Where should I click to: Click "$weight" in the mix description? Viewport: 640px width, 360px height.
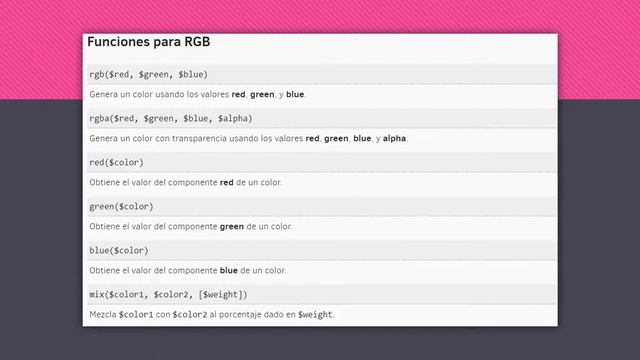pyautogui.click(x=315, y=315)
